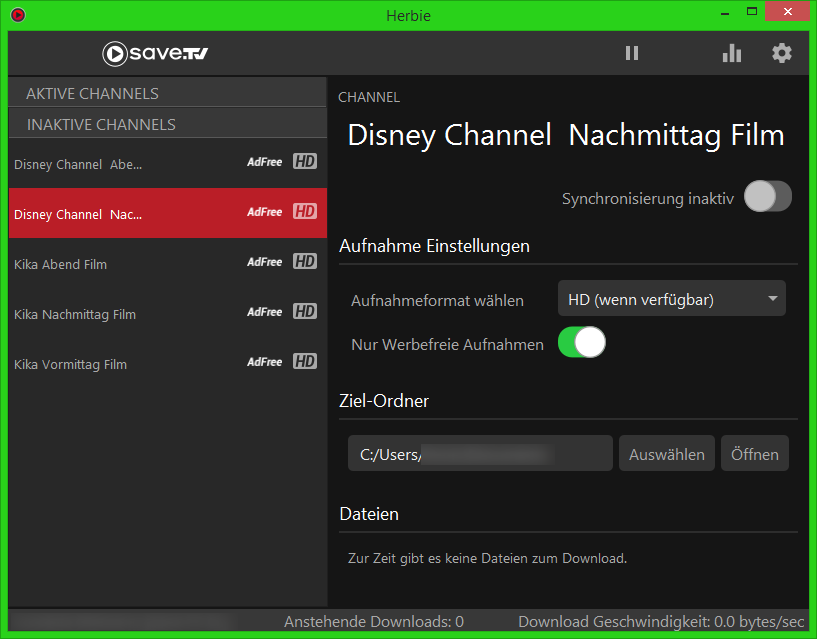The image size is (817, 639).
Task: Click the HD badge on Kika Abend Film
Action: 305,262
